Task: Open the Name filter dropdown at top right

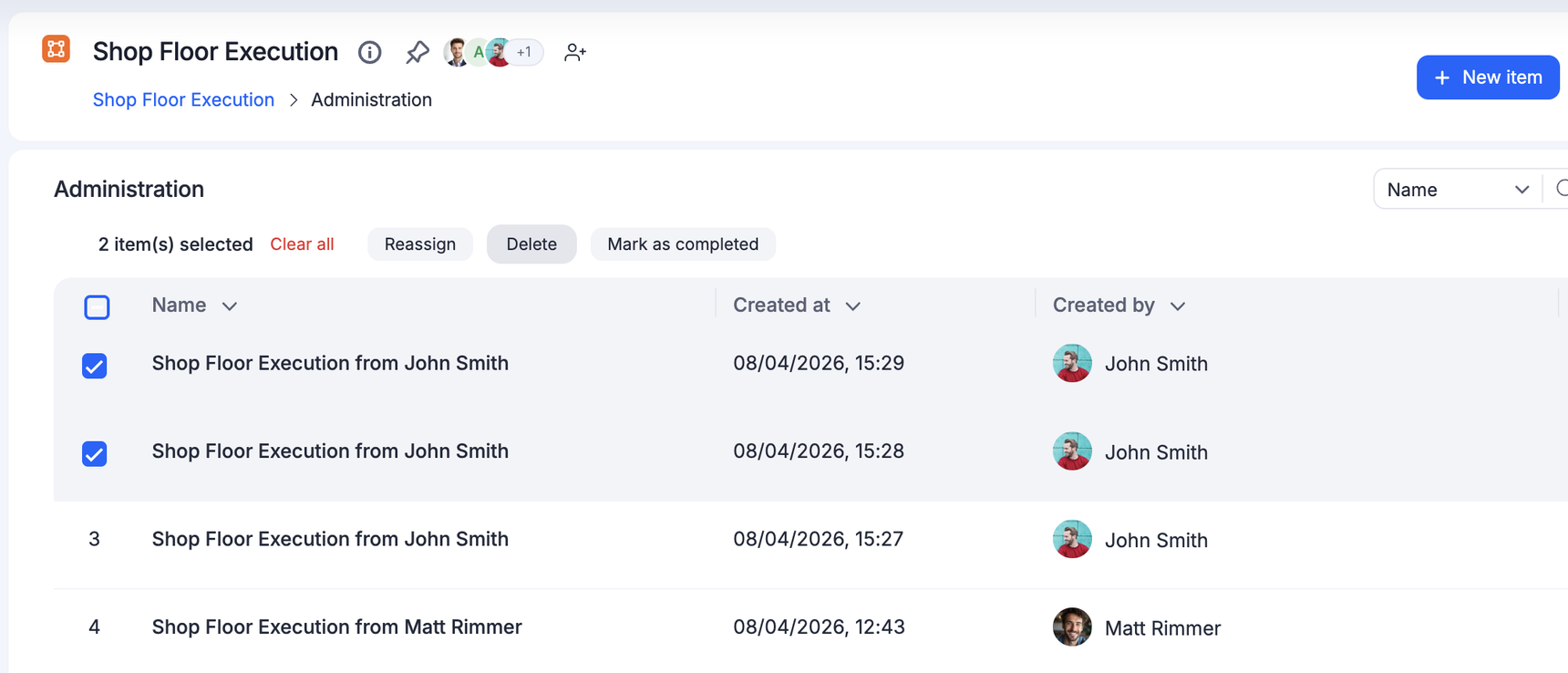Action: (x=1457, y=190)
